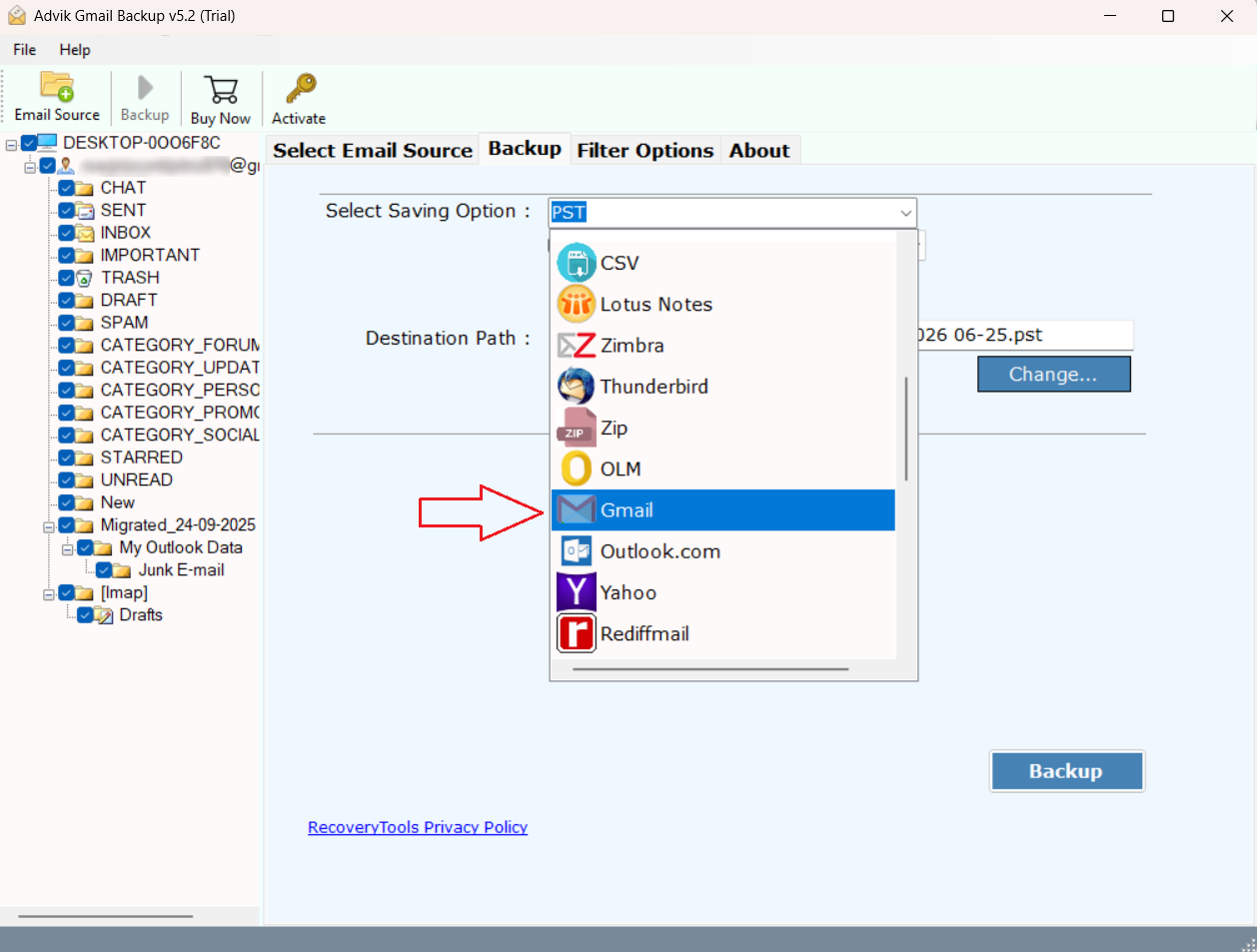
Task: Open the Select Saving Option dropdown arrow
Action: [x=905, y=213]
